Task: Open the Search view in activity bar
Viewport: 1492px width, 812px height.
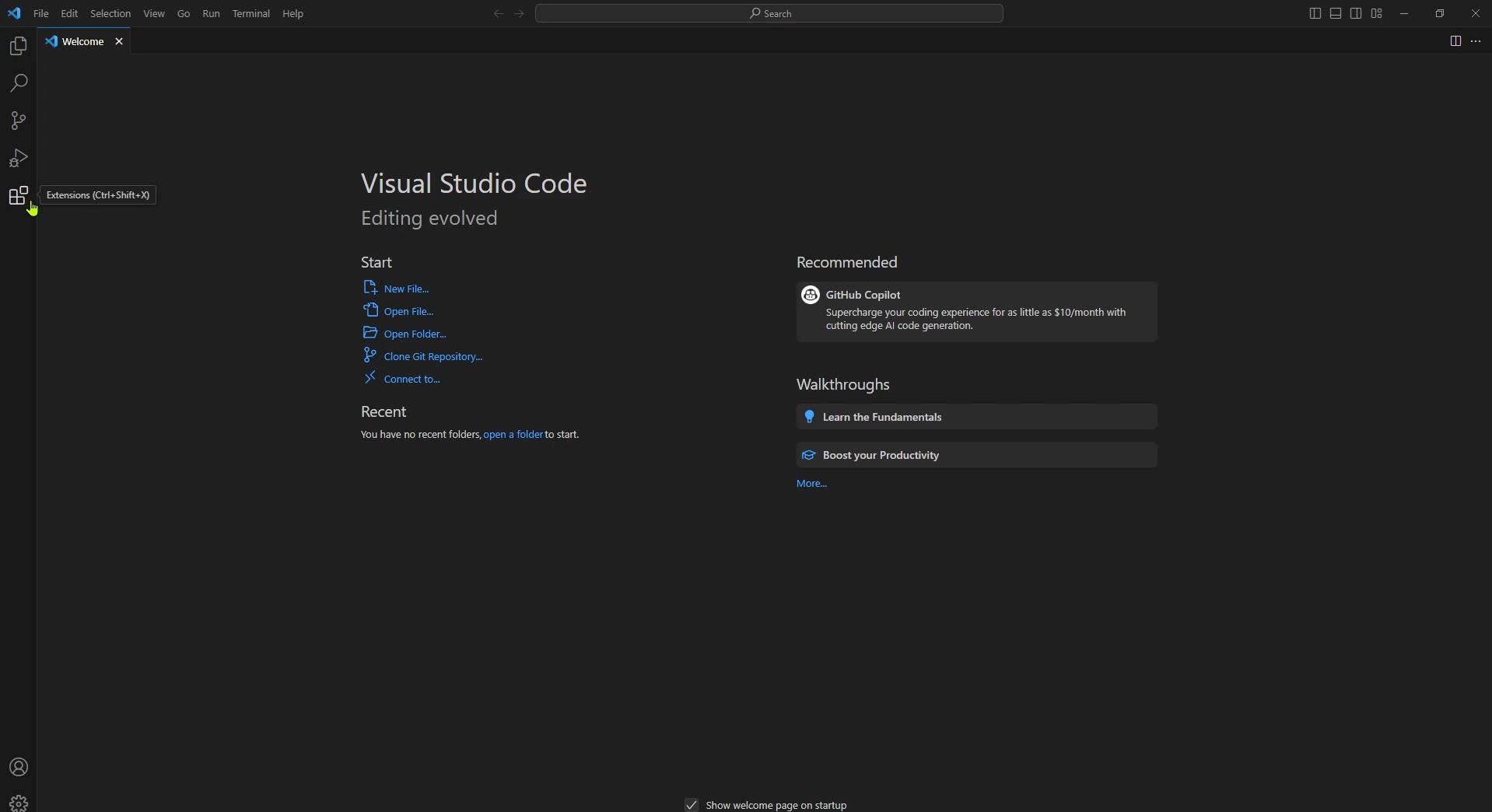Action: (x=19, y=84)
